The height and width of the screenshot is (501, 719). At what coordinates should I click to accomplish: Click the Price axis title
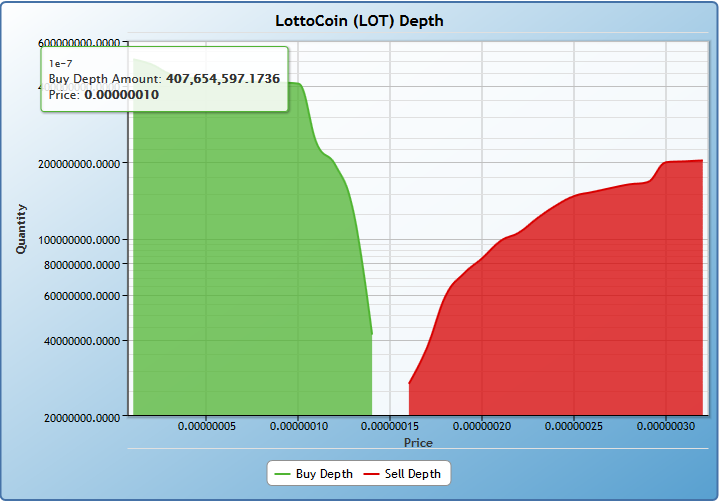pos(418,443)
